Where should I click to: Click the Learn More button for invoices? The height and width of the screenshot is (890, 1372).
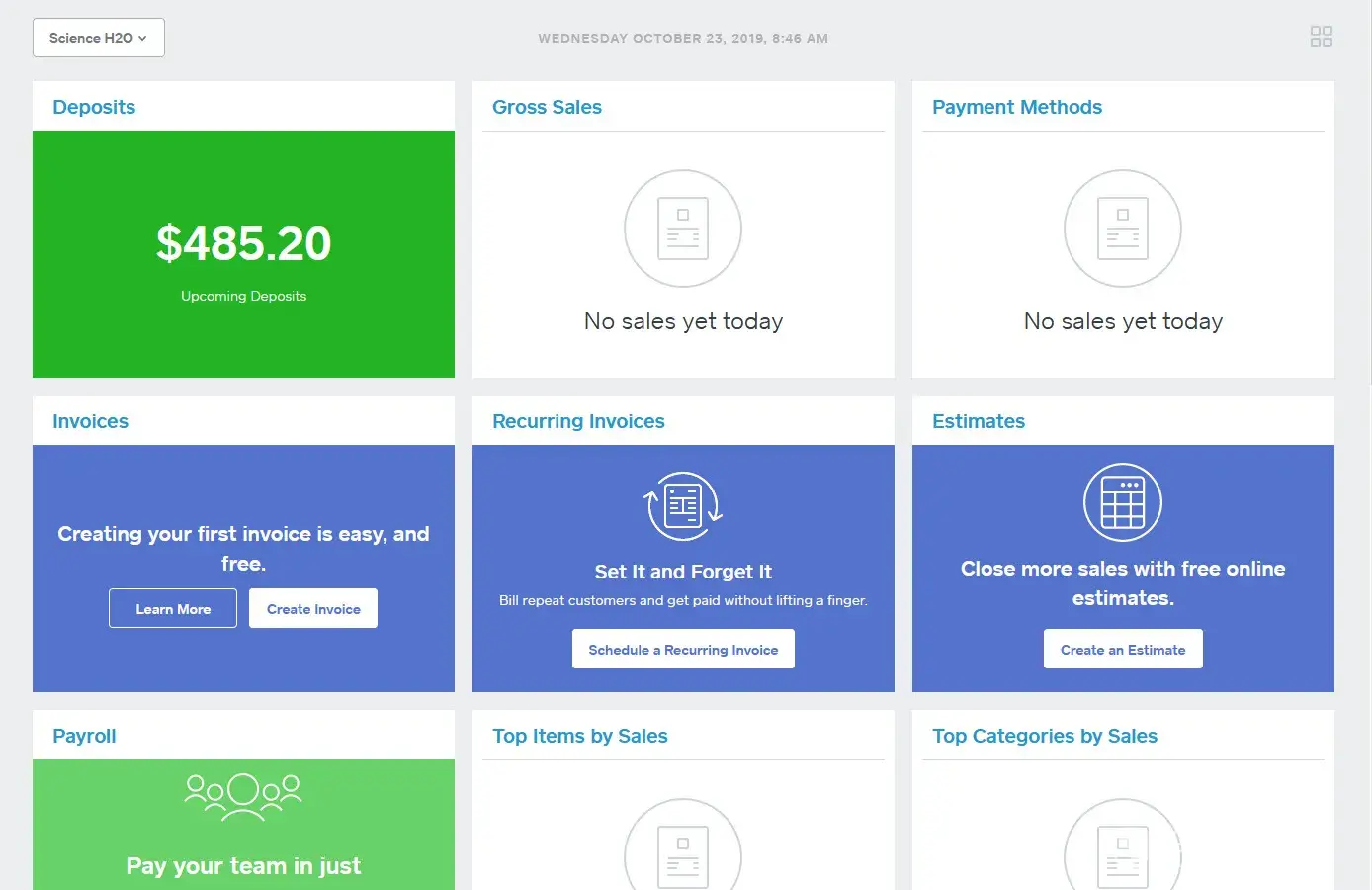(173, 608)
